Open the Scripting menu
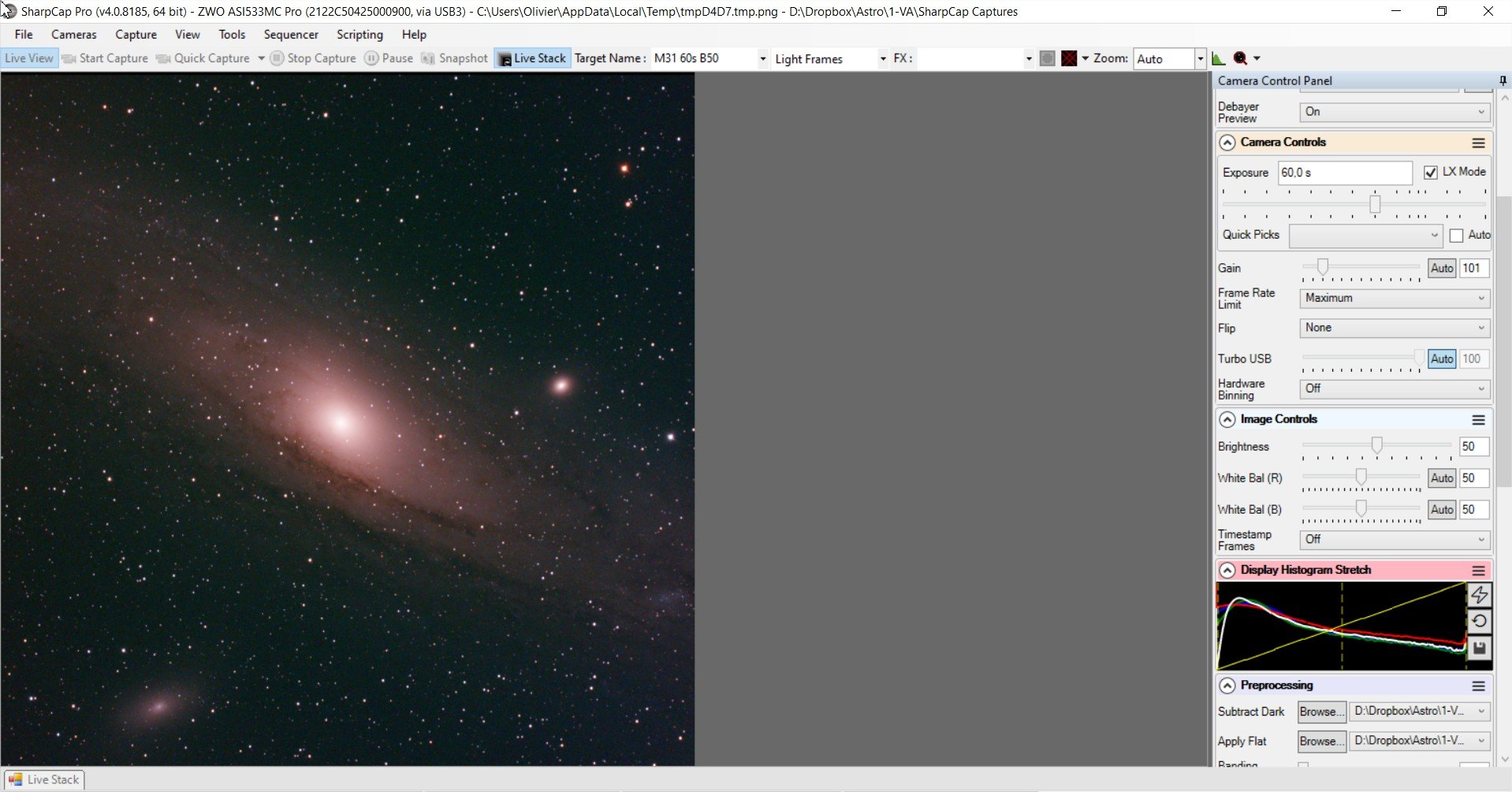Screen dimensions: 1512x792 tap(359, 35)
